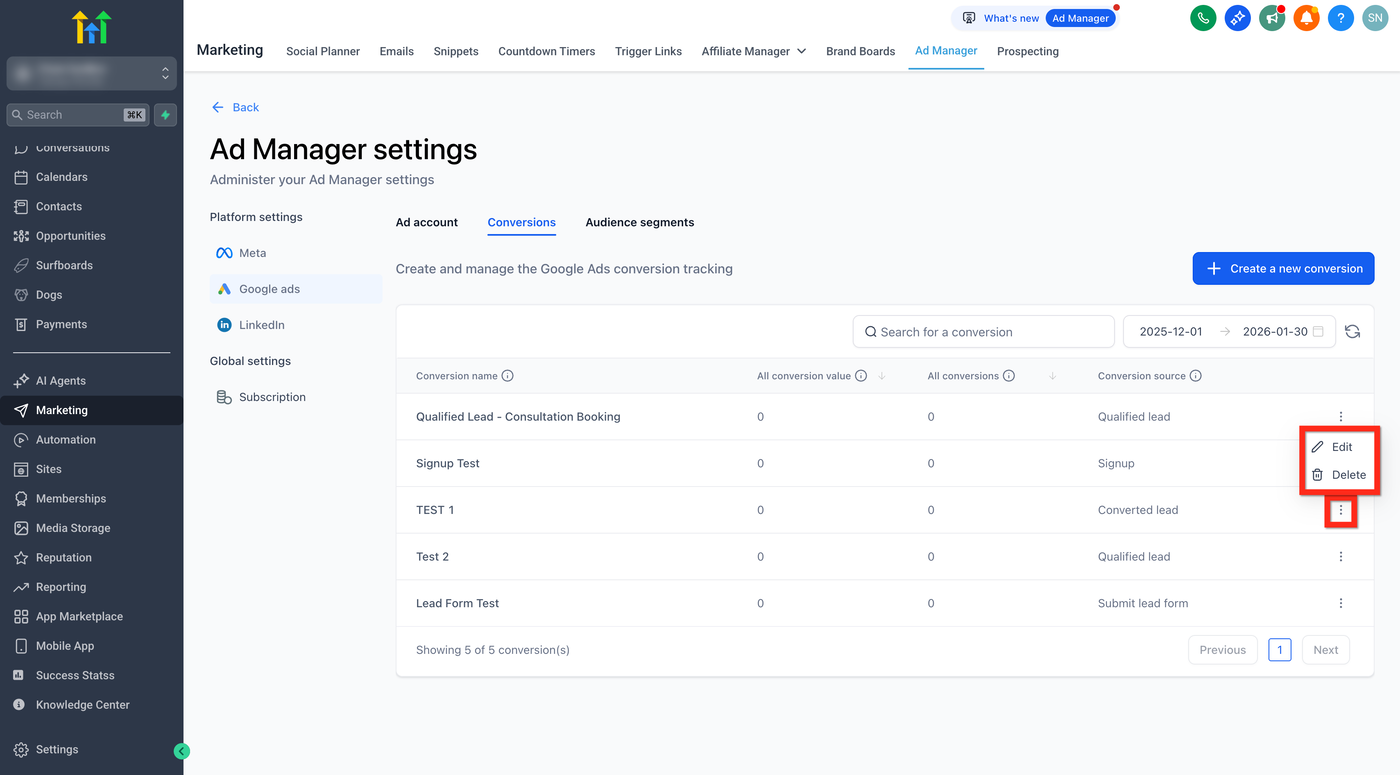Open the notifications bell icon
This screenshot has height=775, width=1400.
(x=1306, y=18)
